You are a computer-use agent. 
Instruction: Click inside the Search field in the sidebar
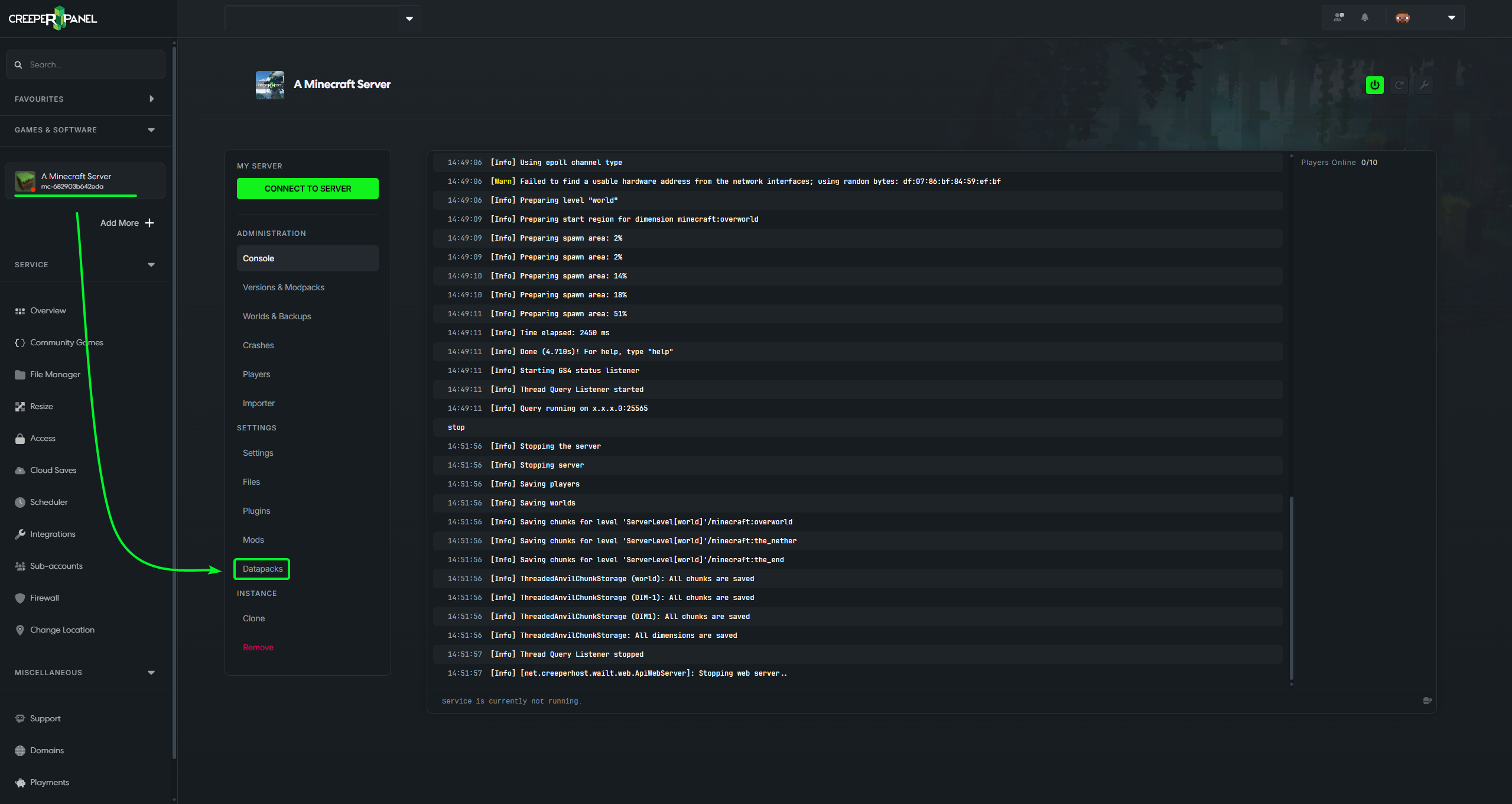pyautogui.click(x=85, y=64)
